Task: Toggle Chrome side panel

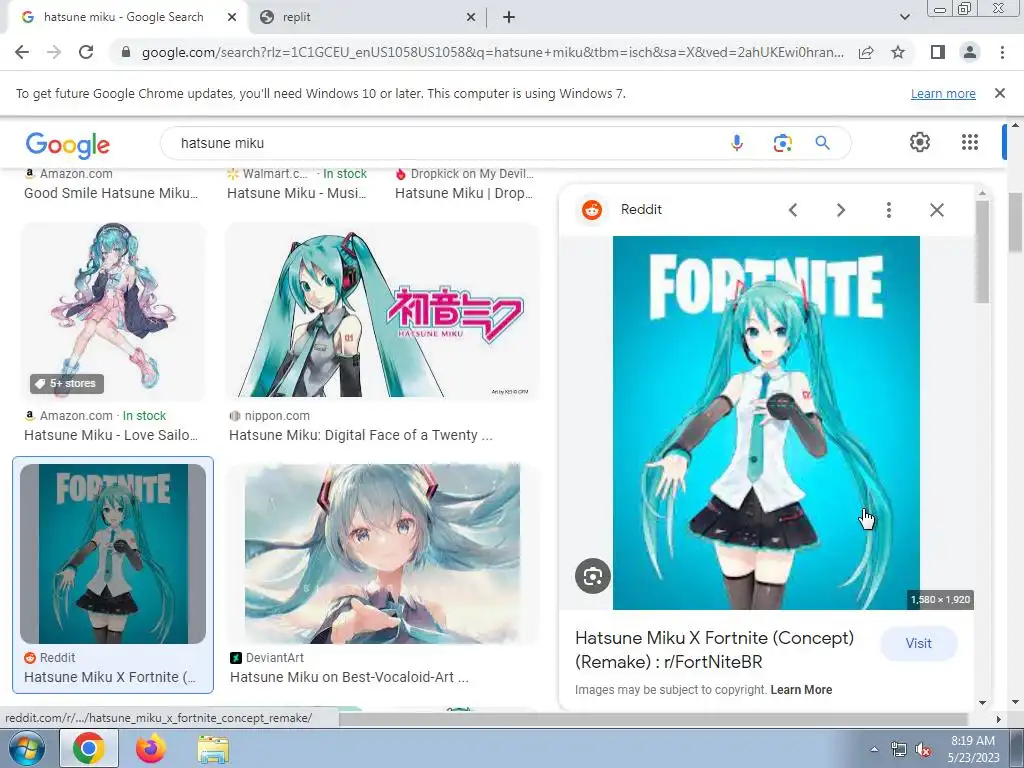Action: coord(938,52)
